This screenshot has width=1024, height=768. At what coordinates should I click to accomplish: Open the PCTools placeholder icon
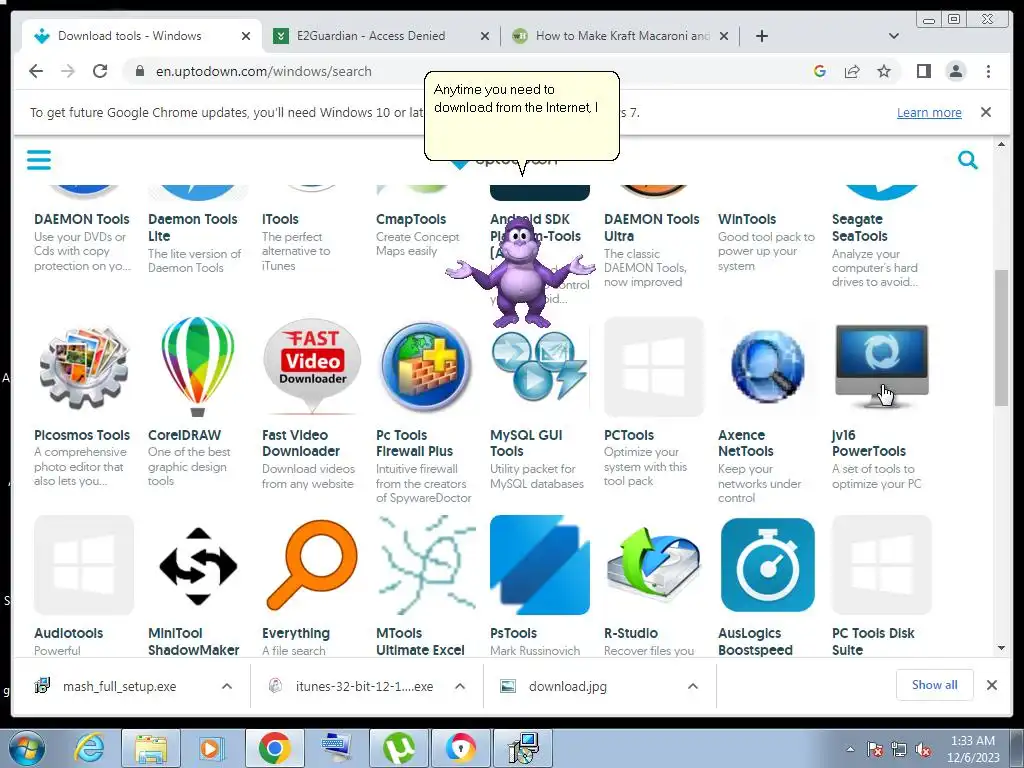pos(654,366)
